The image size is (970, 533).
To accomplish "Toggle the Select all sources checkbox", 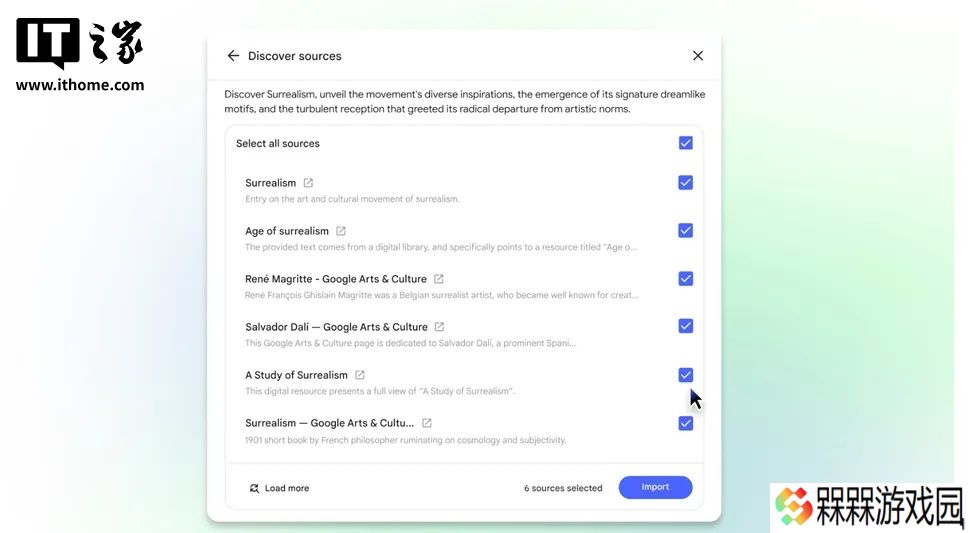I will click(685, 143).
